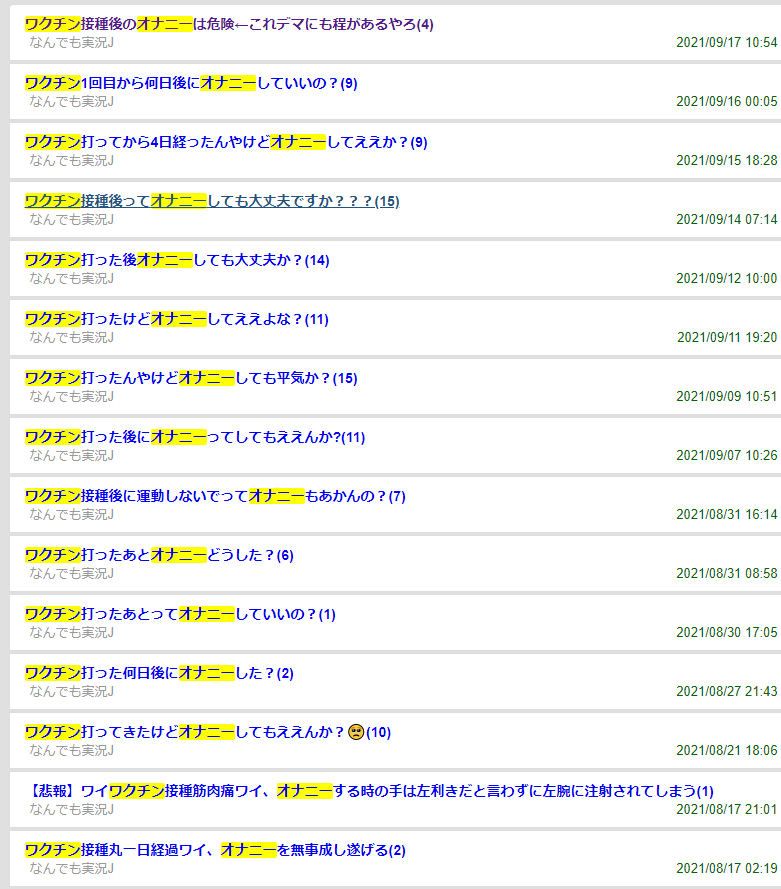Click the dizzy face emoji in thread title
This screenshot has width=781, height=889.
(x=355, y=732)
